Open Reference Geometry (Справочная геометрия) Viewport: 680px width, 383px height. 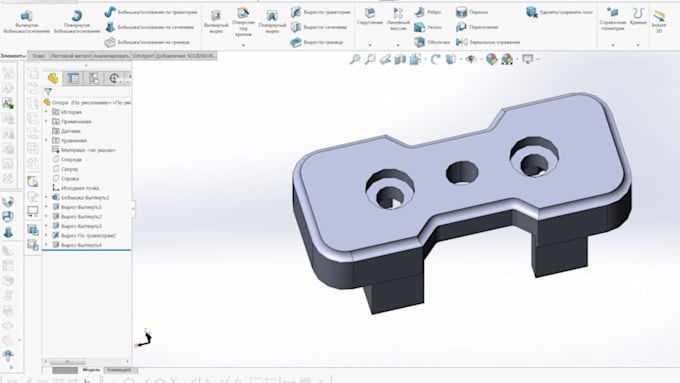[x=613, y=20]
